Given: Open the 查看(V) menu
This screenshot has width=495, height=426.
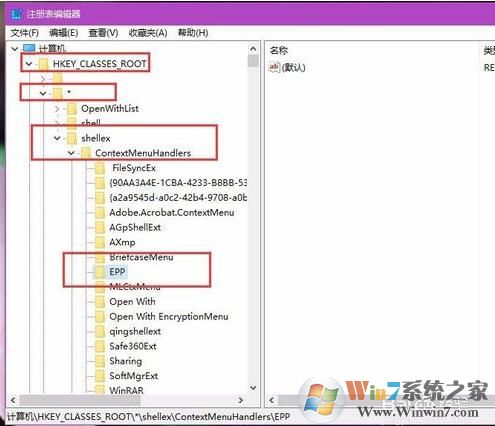Looking at the screenshot, I should point(103,33).
